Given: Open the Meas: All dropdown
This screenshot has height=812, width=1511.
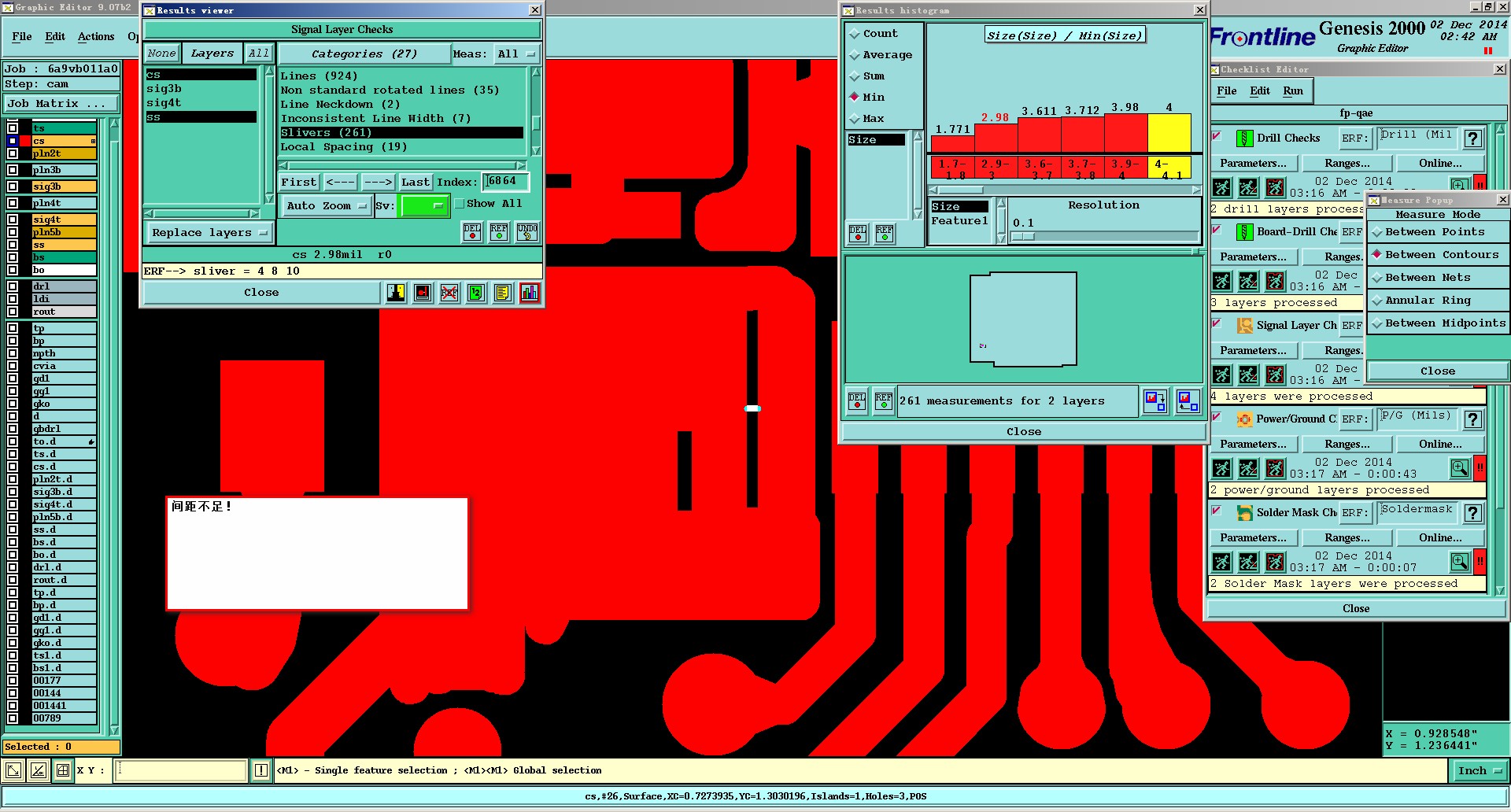Looking at the screenshot, I should (x=516, y=54).
